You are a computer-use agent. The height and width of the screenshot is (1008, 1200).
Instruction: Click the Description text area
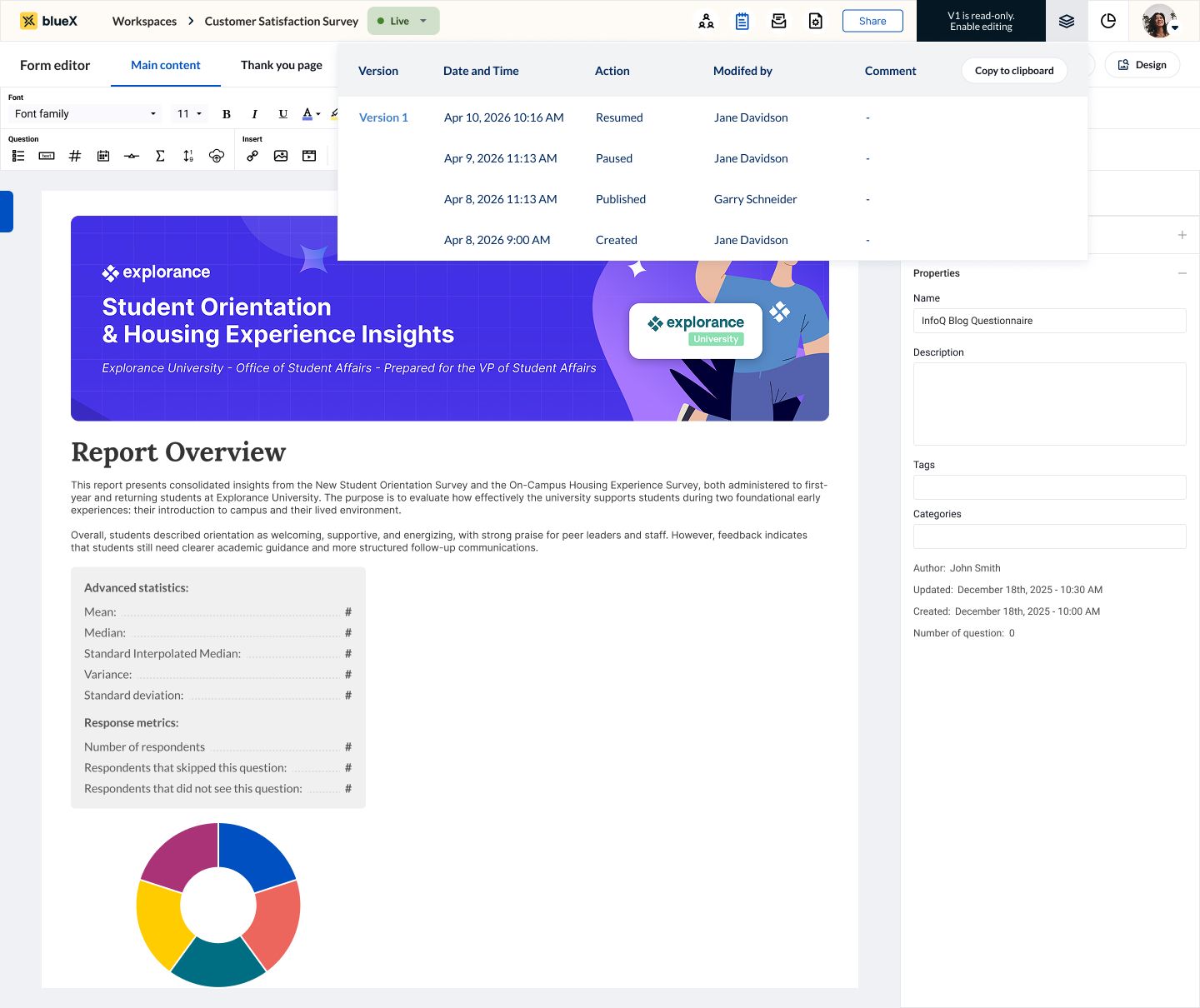[x=1049, y=404]
